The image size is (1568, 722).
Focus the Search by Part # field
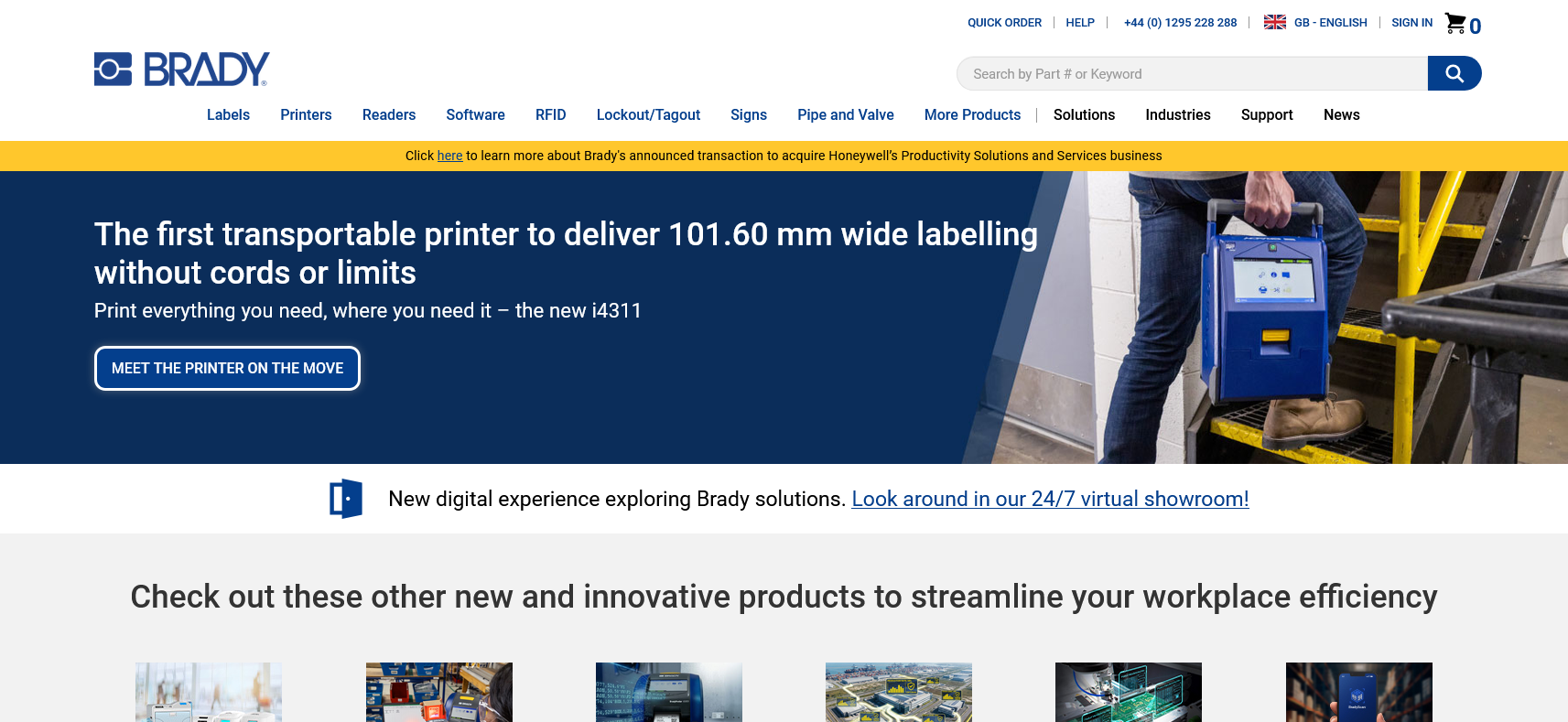click(1192, 73)
